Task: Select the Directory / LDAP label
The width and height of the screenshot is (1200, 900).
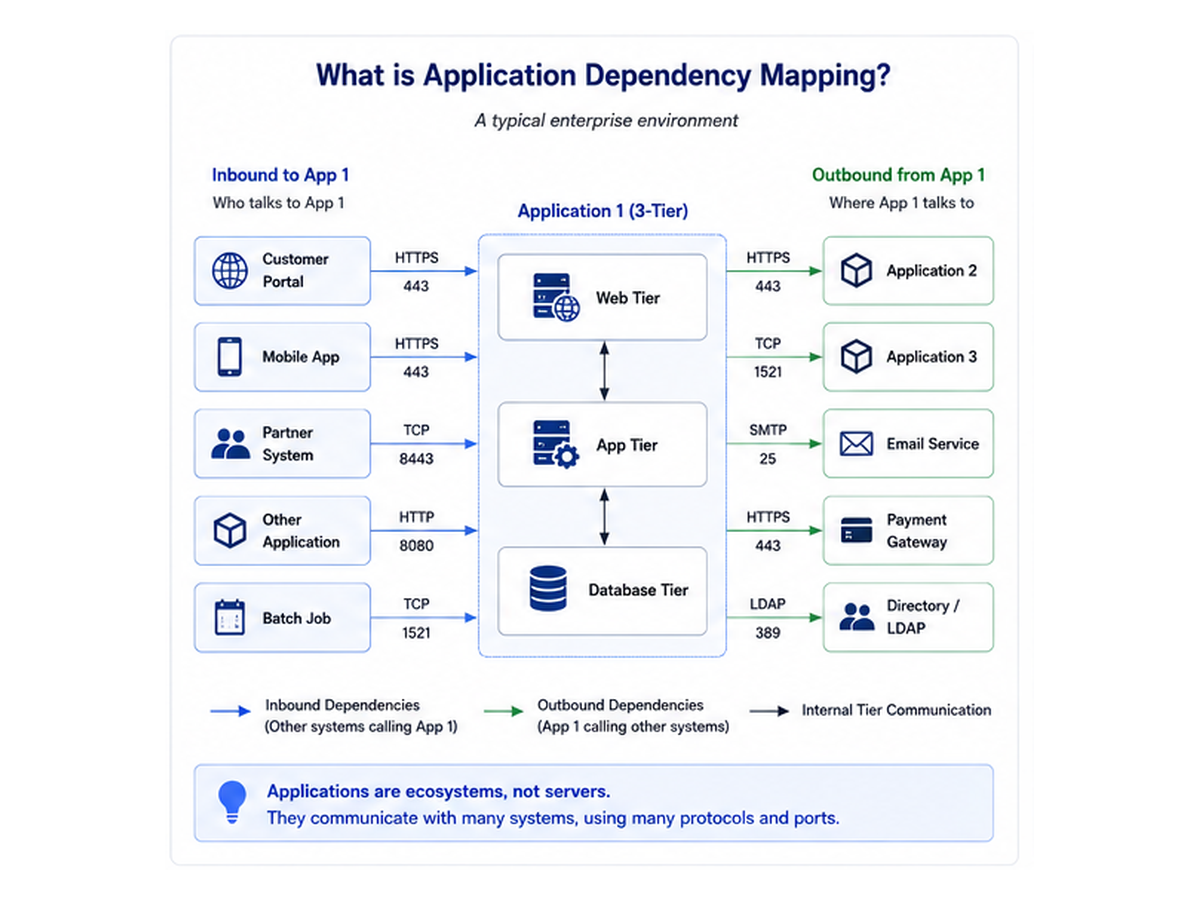Action: coord(923,617)
